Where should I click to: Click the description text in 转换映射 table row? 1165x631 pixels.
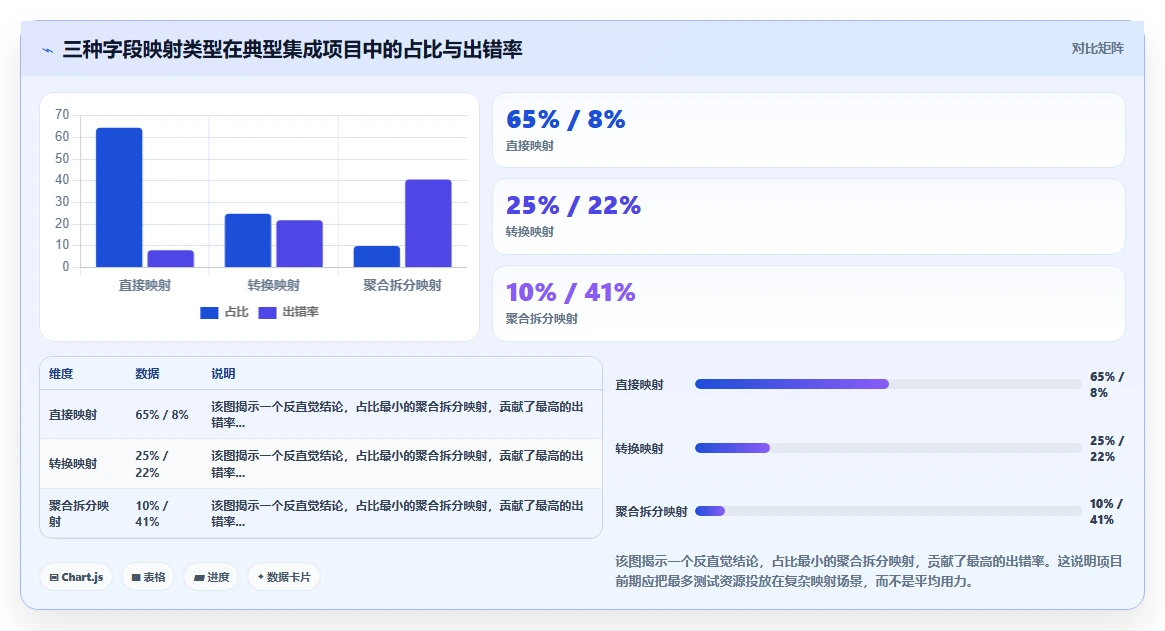397,464
